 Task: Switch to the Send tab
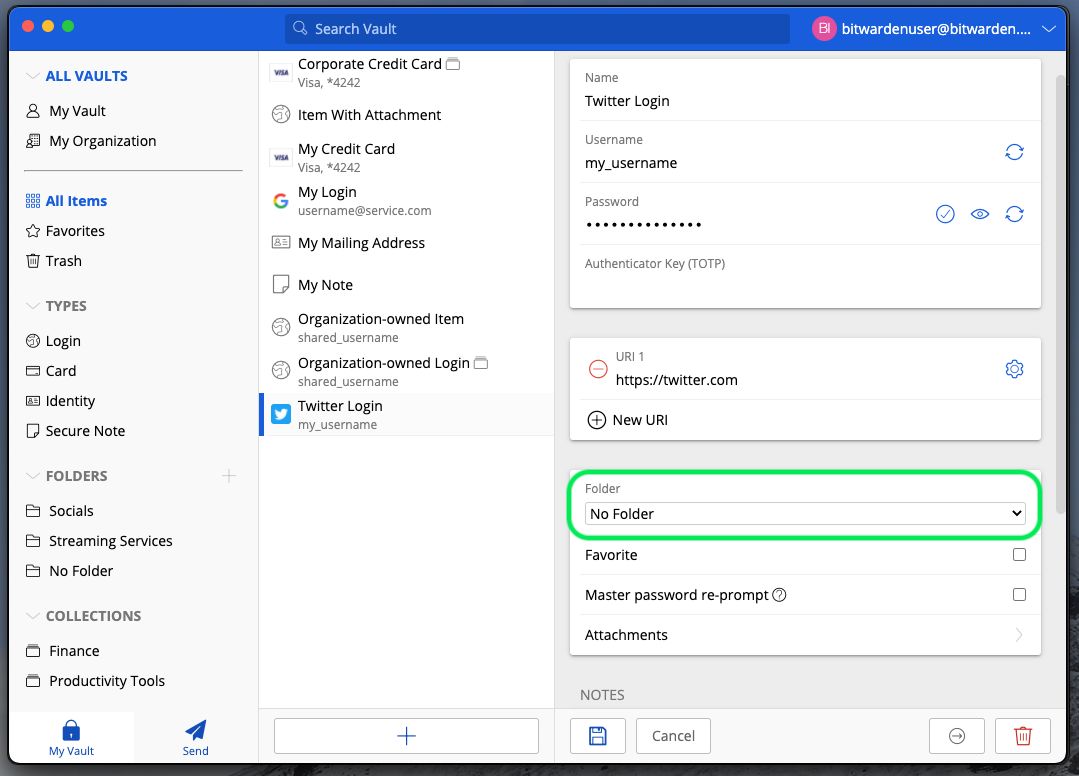tap(195, 737)
